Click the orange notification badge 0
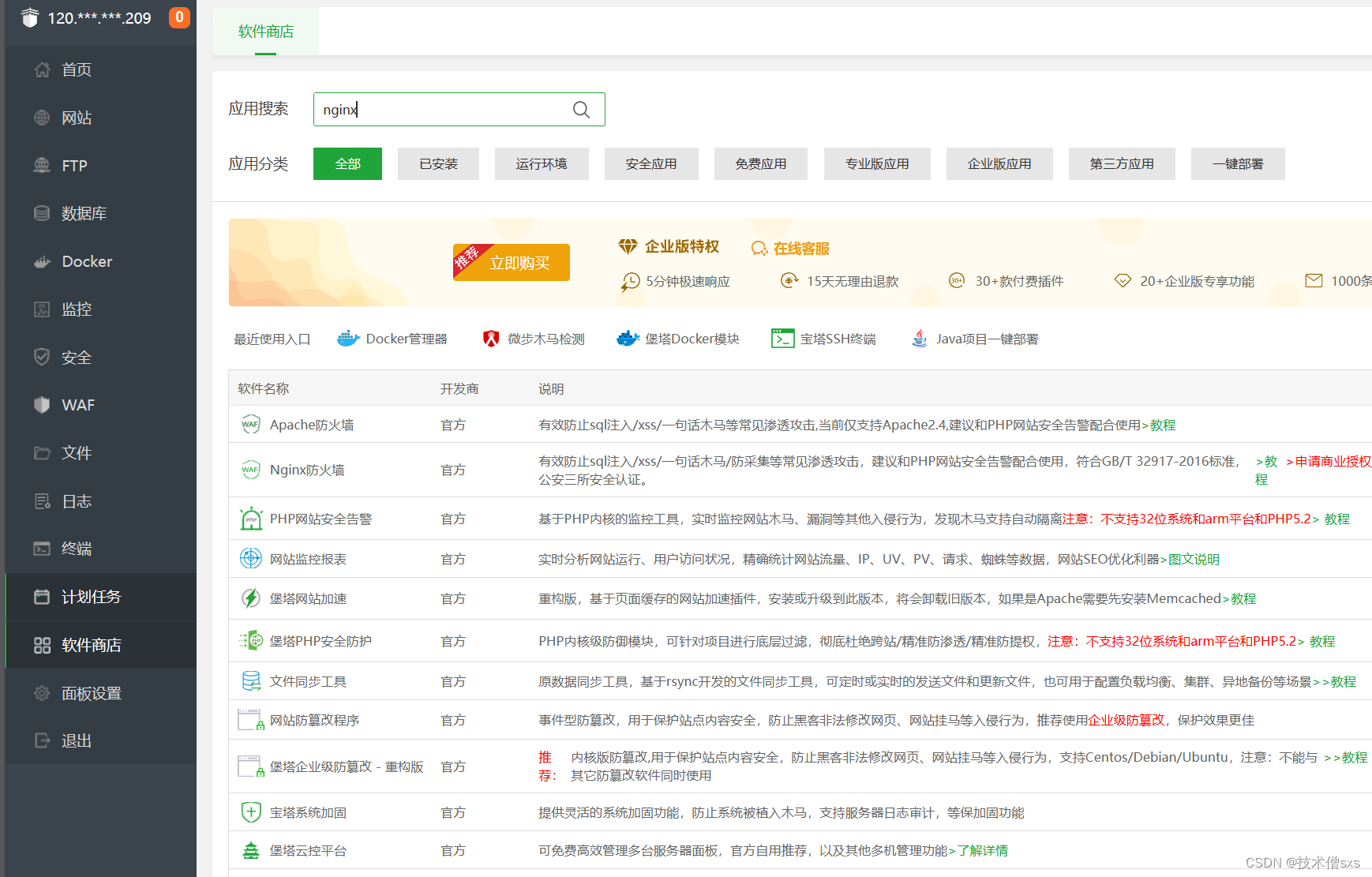The width and height of the screenshot is (1372, 877). [179, 17]
